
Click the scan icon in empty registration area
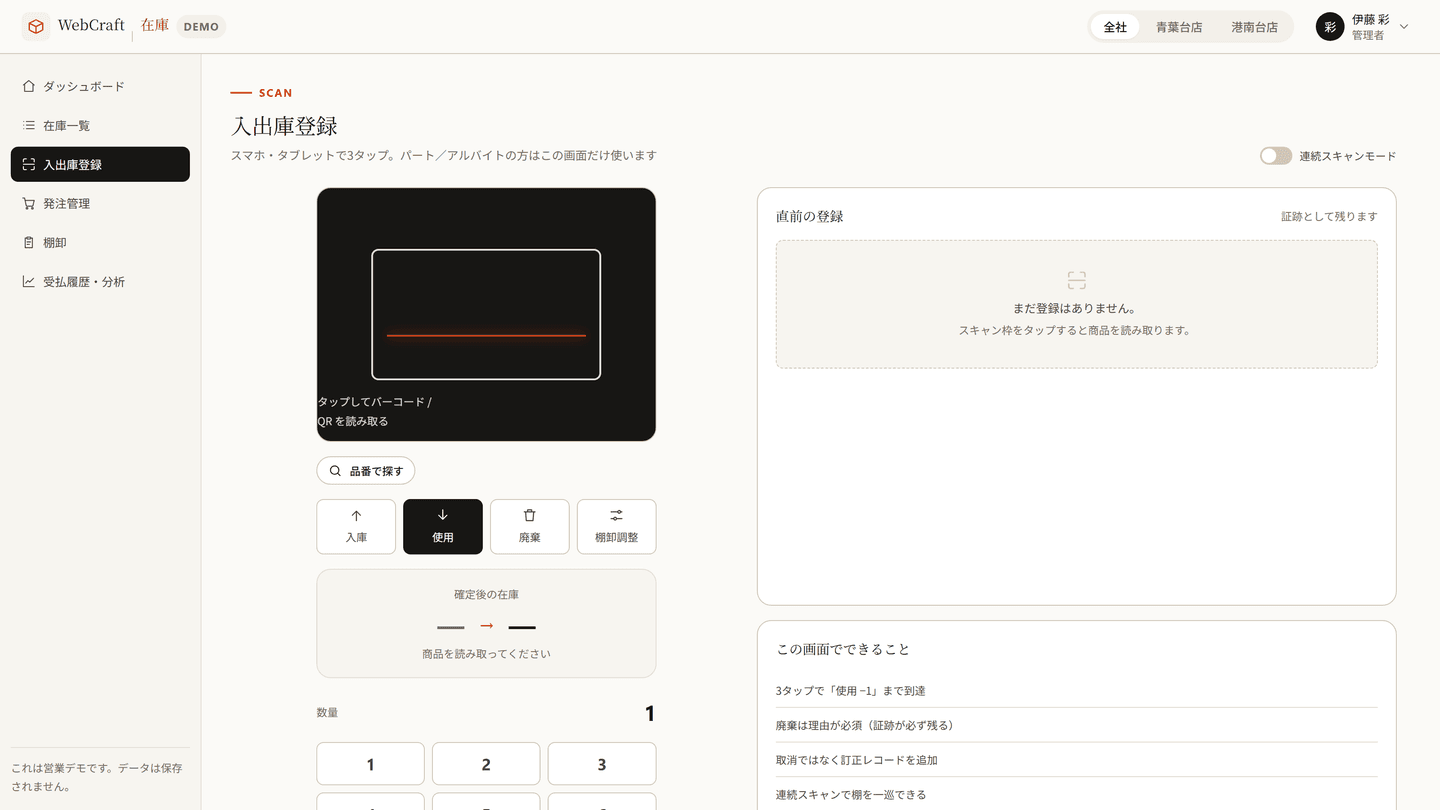[1076, 280]
